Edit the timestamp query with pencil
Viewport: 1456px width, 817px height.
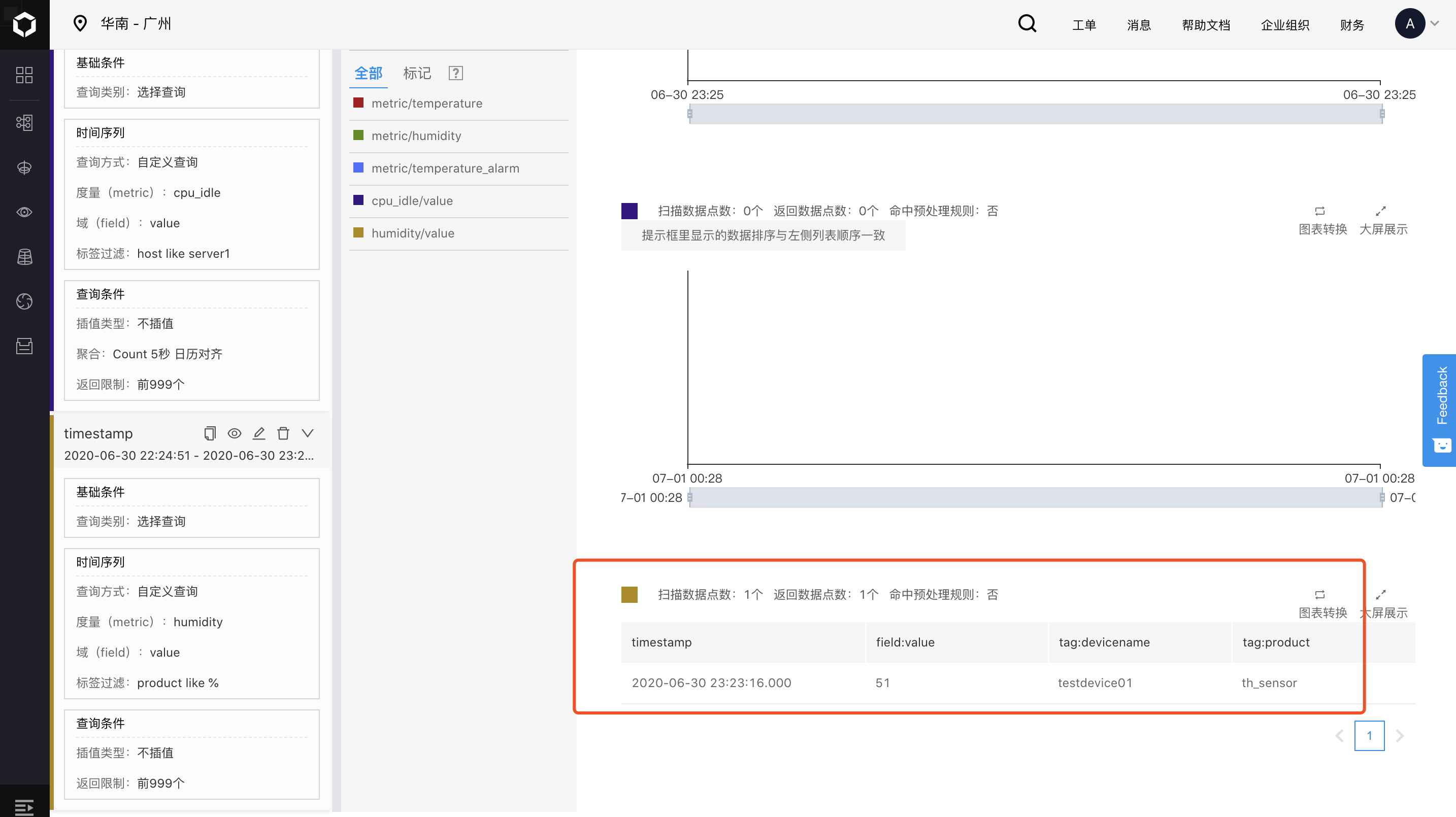259,433
